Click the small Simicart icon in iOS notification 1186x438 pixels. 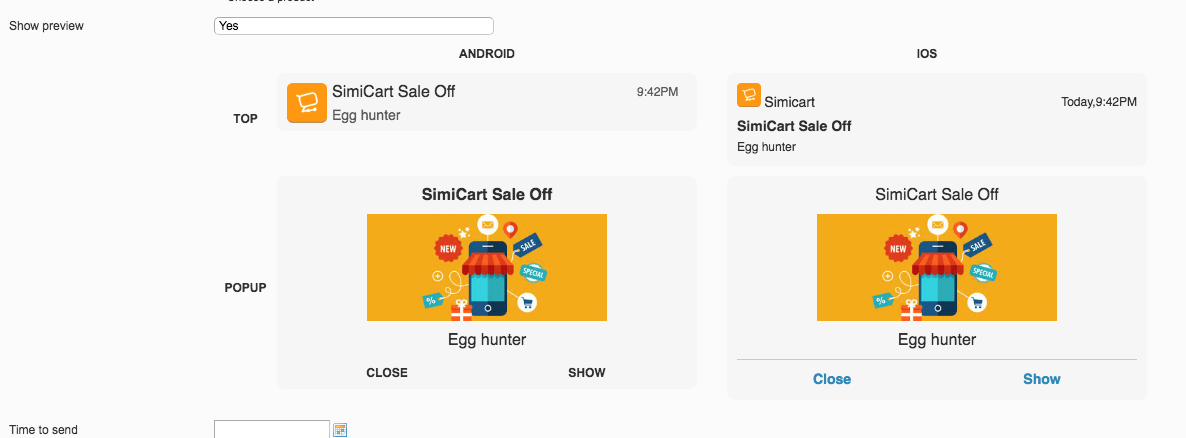click(749, 95)
